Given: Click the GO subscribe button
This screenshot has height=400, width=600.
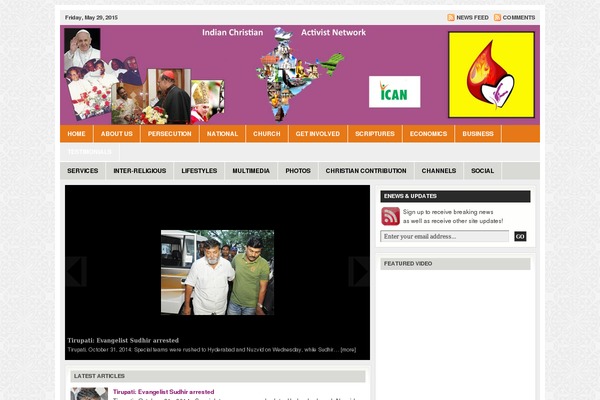Looking at the screenshot, I should point(520,237).
